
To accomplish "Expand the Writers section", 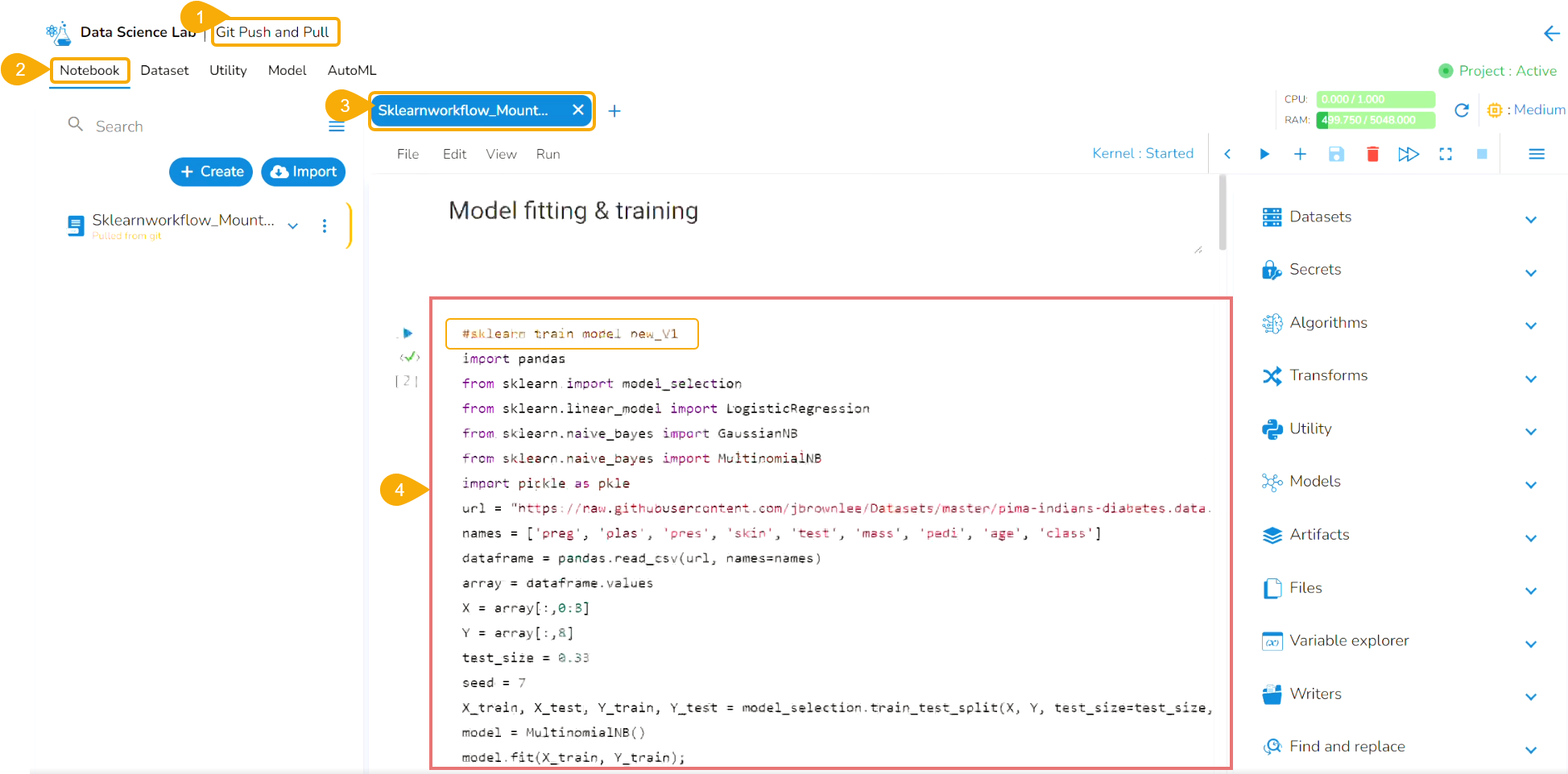I will click(x=1531, y=697).
